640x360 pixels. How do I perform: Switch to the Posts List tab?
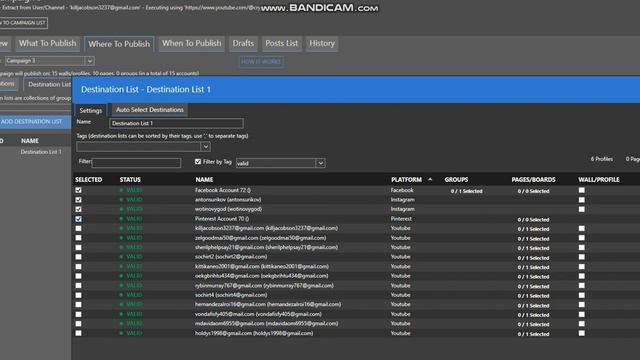pos(282,43)
